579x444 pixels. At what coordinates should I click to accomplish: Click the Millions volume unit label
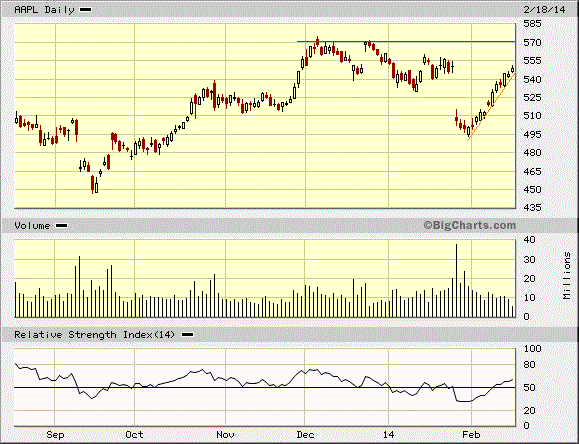point(567,276)
